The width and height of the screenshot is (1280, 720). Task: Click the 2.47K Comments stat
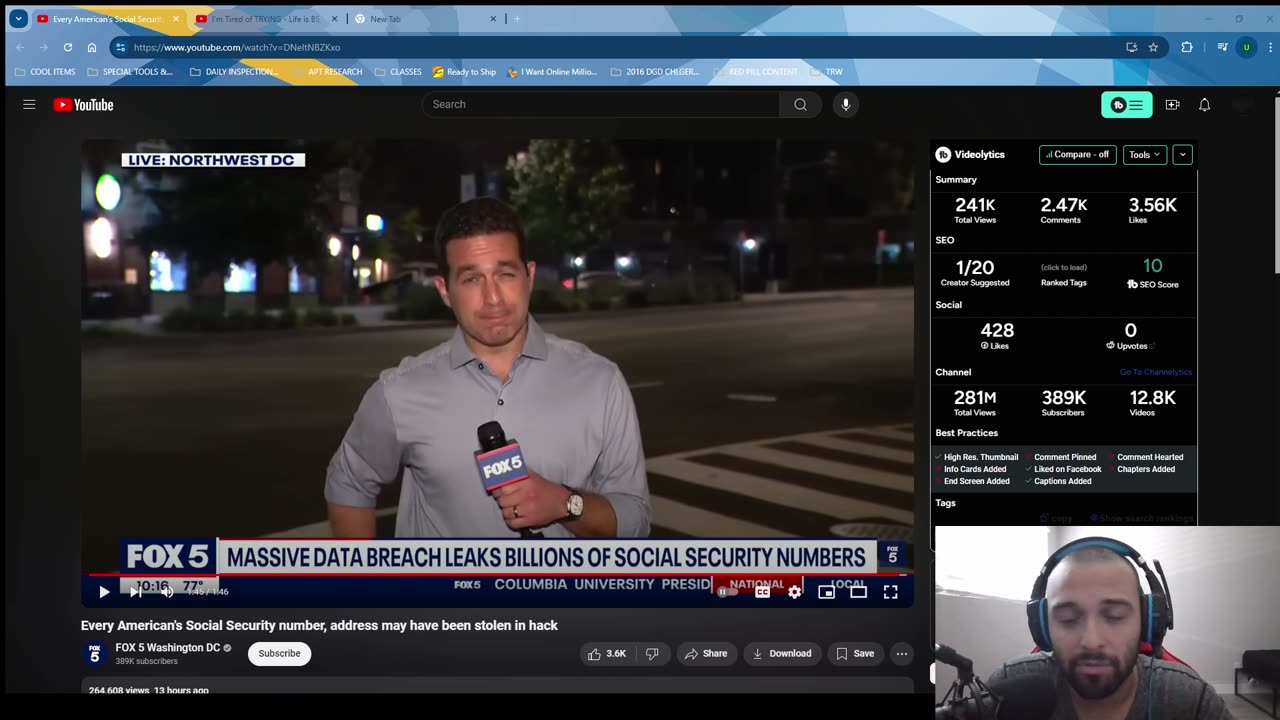[1063, 210]
